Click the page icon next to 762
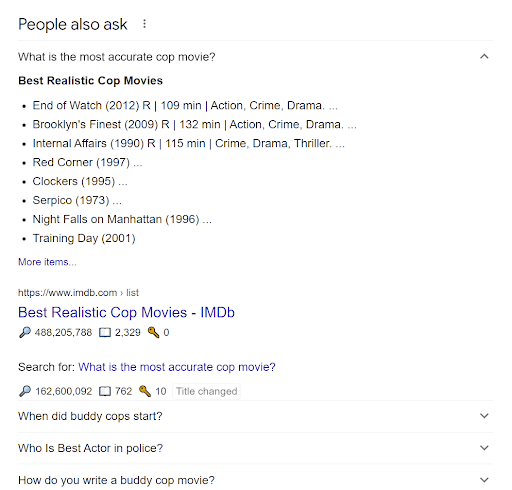The width and height of the screenshot is (512, 490). pyautogui.click(x=105, y=391)
